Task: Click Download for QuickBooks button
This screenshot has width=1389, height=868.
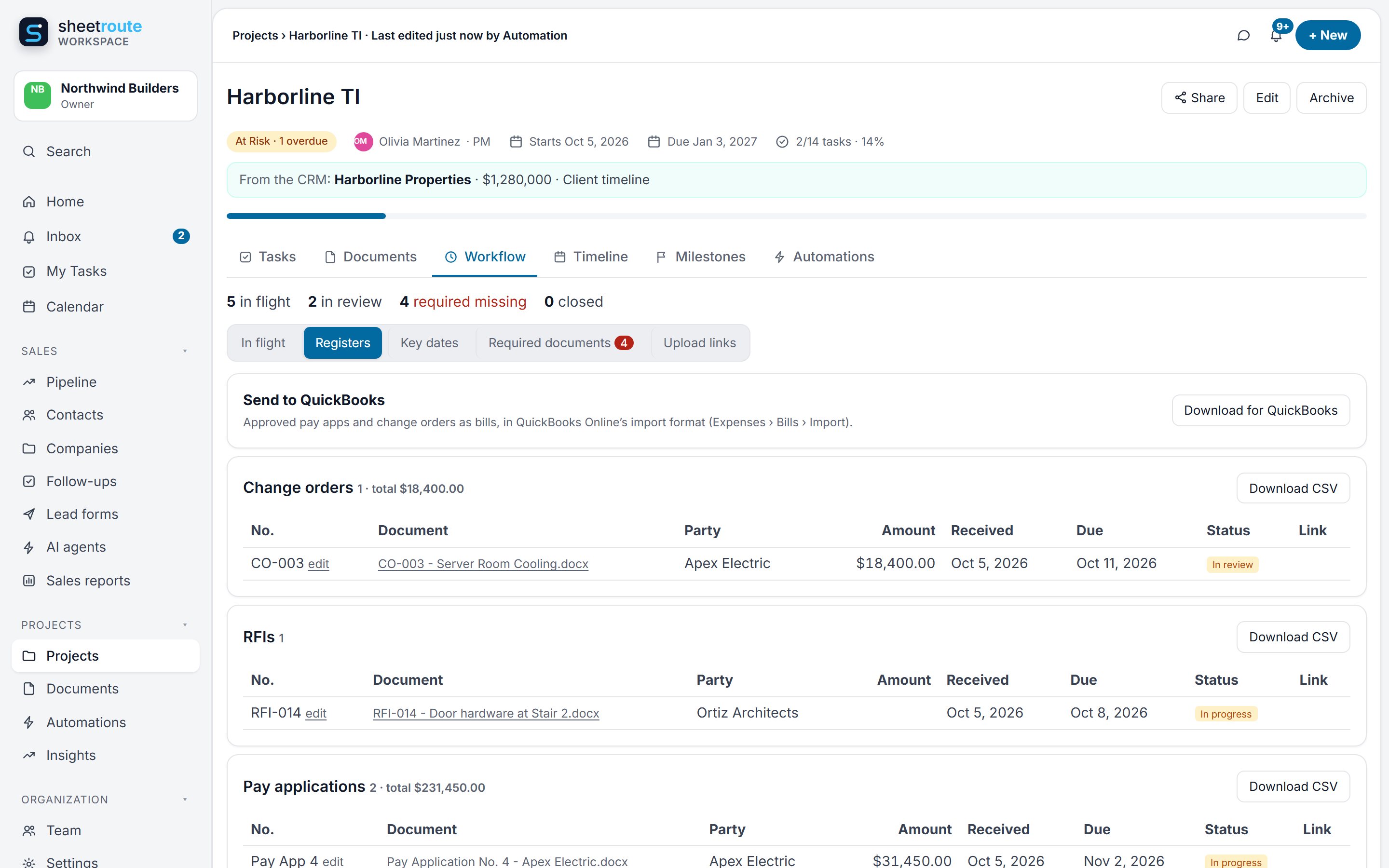Action: [x=1260, y=410]
